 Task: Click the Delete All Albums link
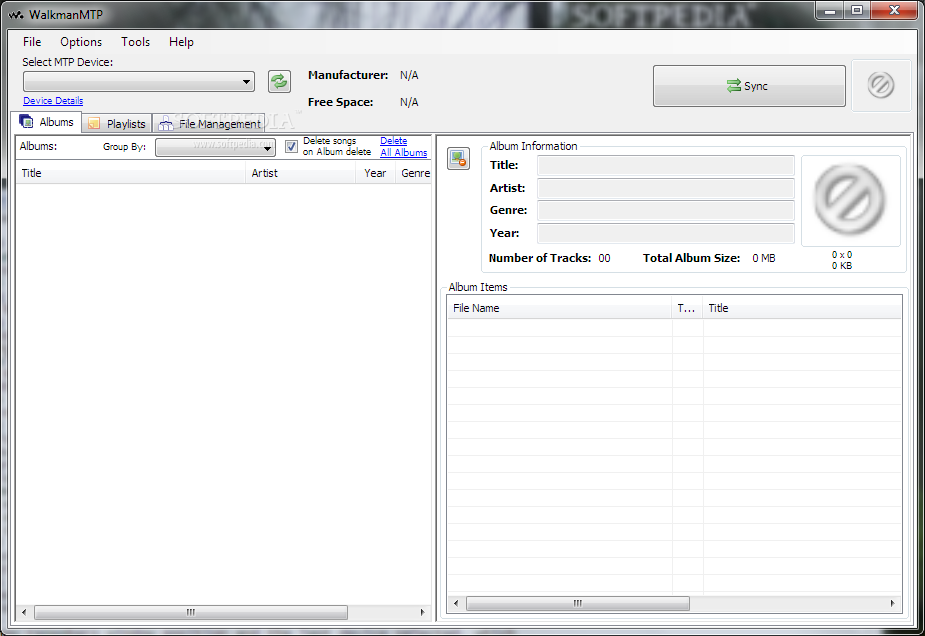(404, 146)
